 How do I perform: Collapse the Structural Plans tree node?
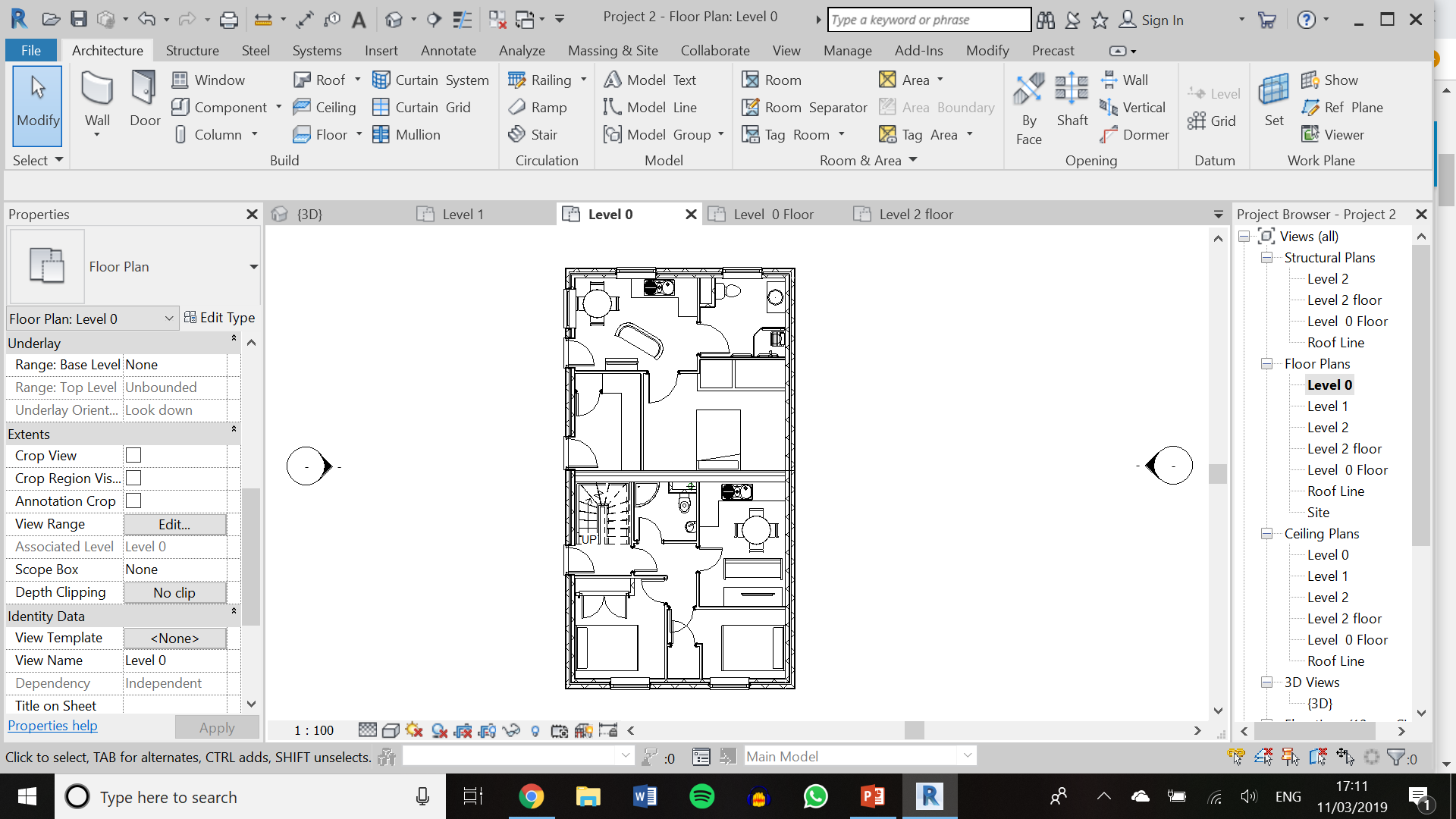point(1266,258)
